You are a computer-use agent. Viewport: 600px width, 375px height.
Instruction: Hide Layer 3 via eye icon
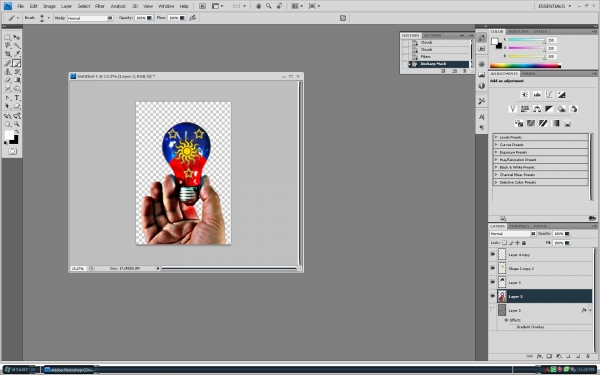tap(493, 282)
